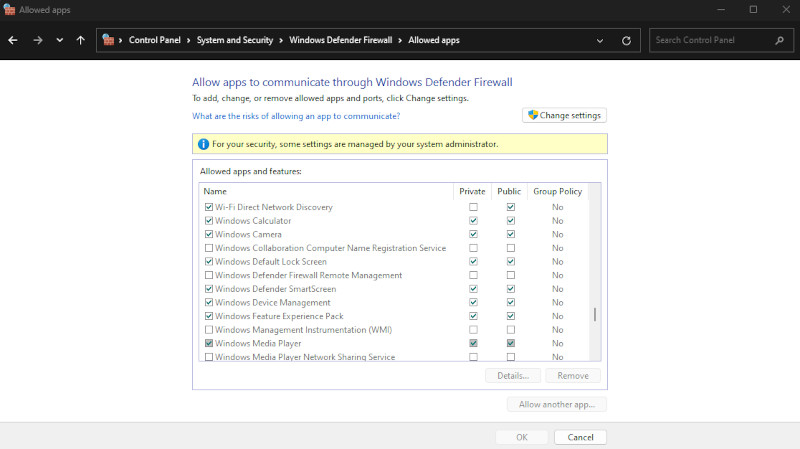Click the search magnifier icon

pos(780,40)
